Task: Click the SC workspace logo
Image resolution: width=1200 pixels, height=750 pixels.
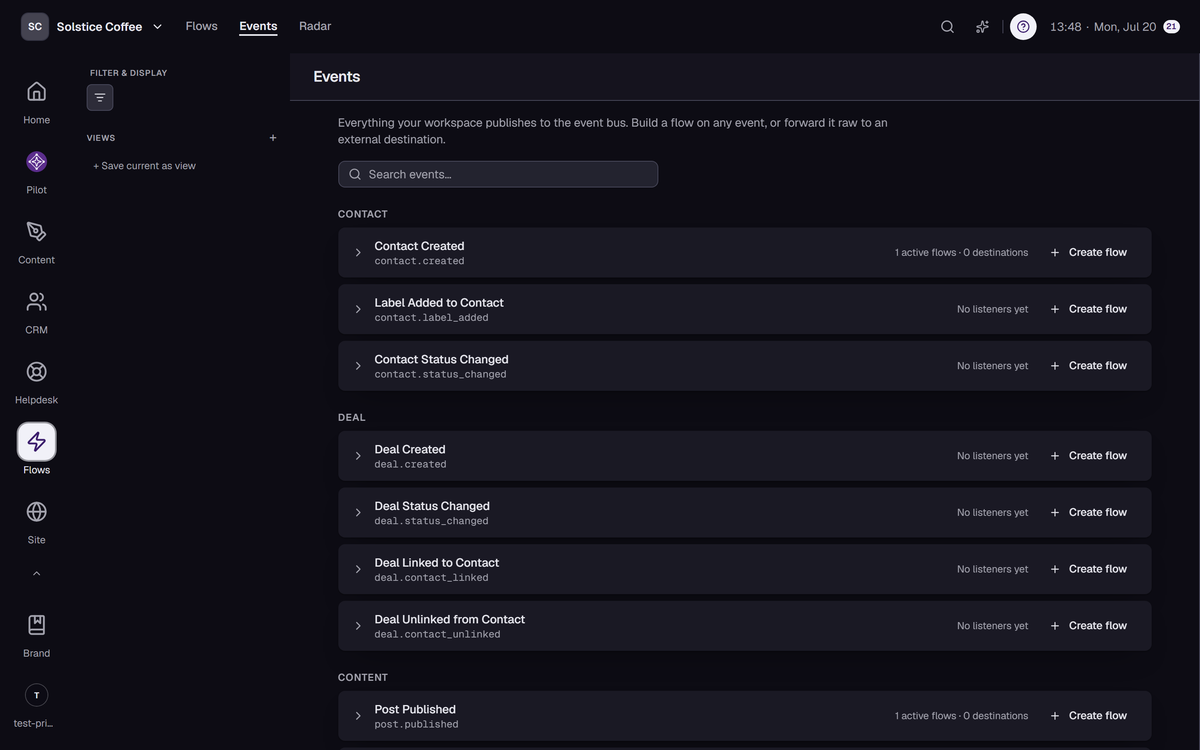Action: pos(35,27)
